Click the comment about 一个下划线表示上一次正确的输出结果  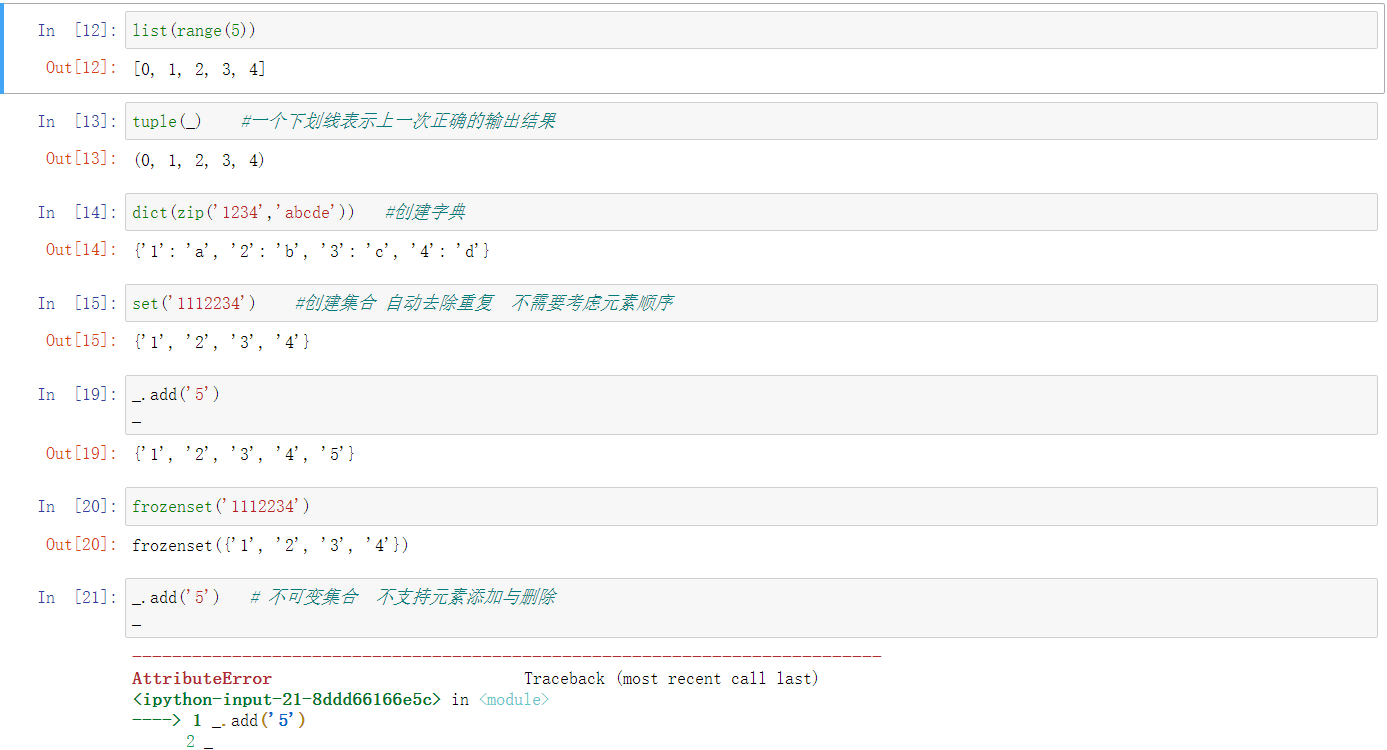[398, 121]
